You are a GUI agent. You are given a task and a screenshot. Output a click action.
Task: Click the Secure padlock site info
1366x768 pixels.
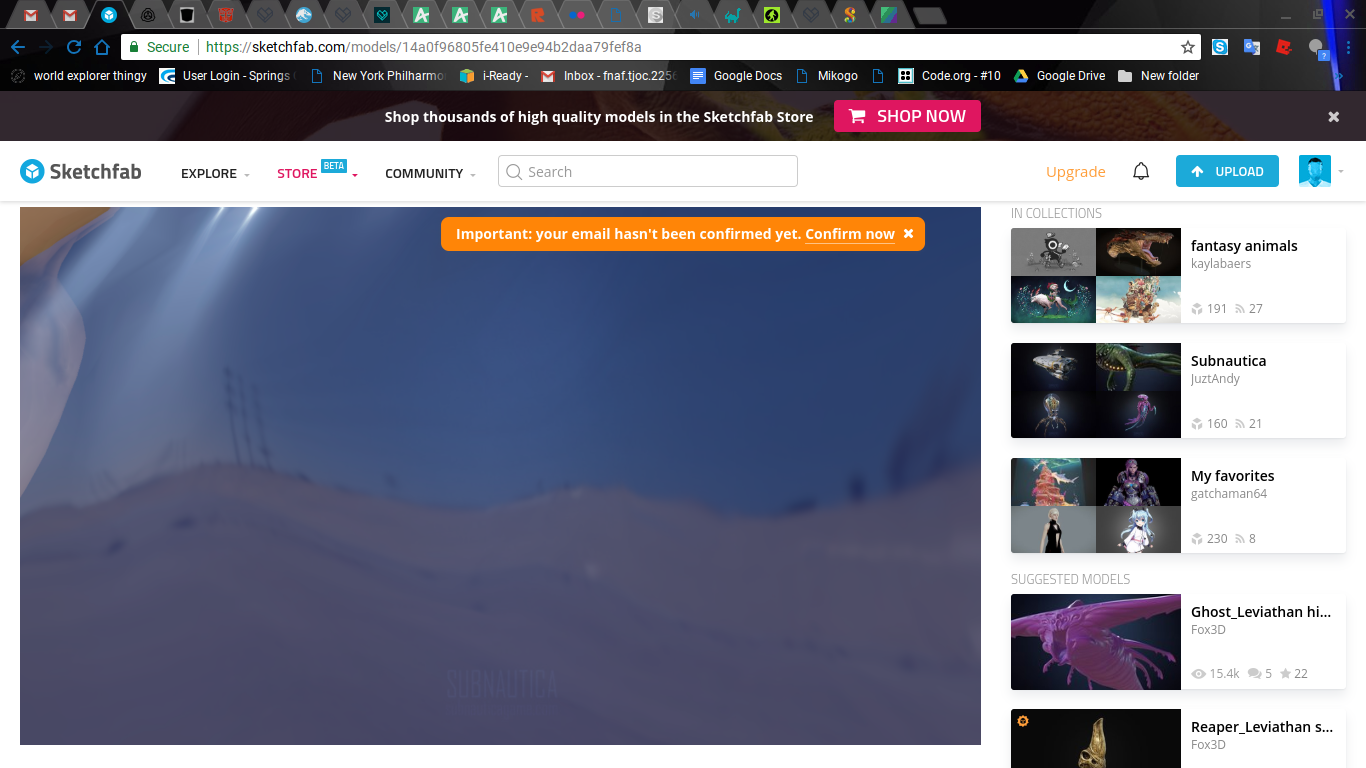(x=159, y=47)
